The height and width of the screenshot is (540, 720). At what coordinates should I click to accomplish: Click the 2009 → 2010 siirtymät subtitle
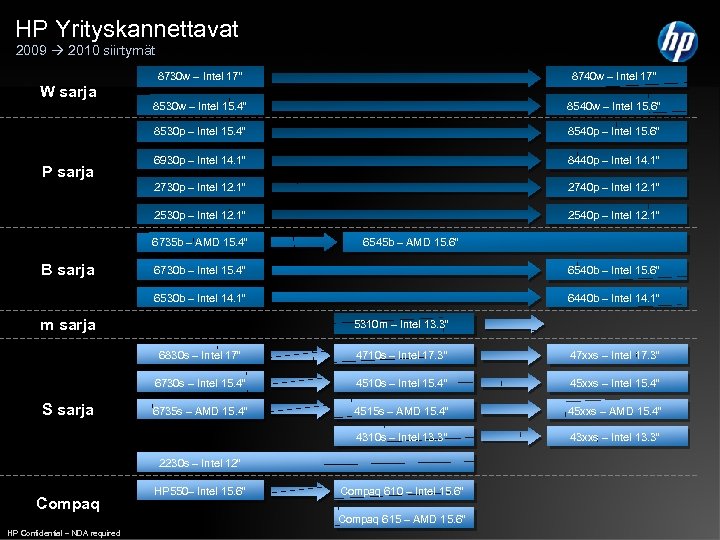(85, 50)
